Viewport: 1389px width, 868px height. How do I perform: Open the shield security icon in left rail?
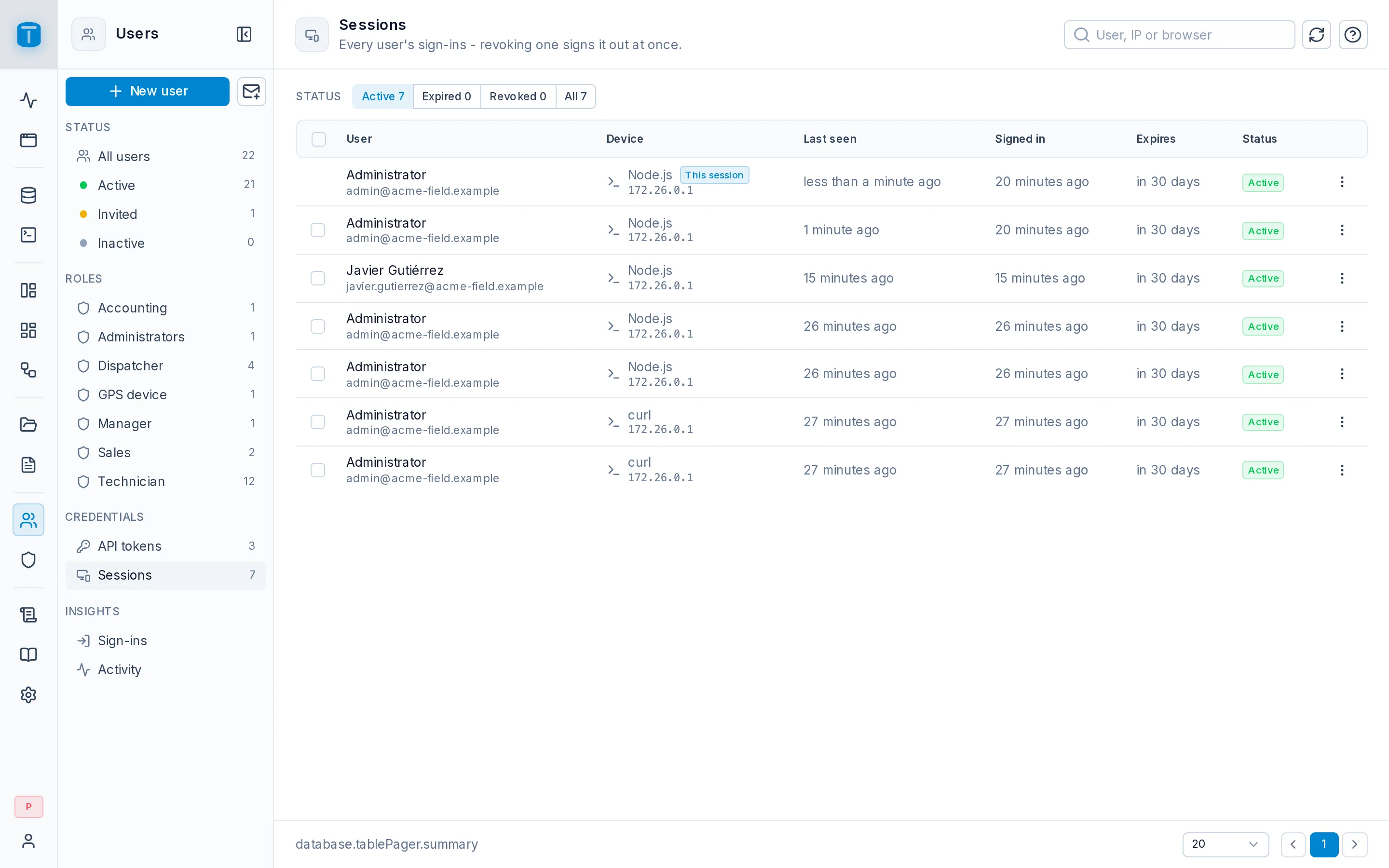[28, 560]
